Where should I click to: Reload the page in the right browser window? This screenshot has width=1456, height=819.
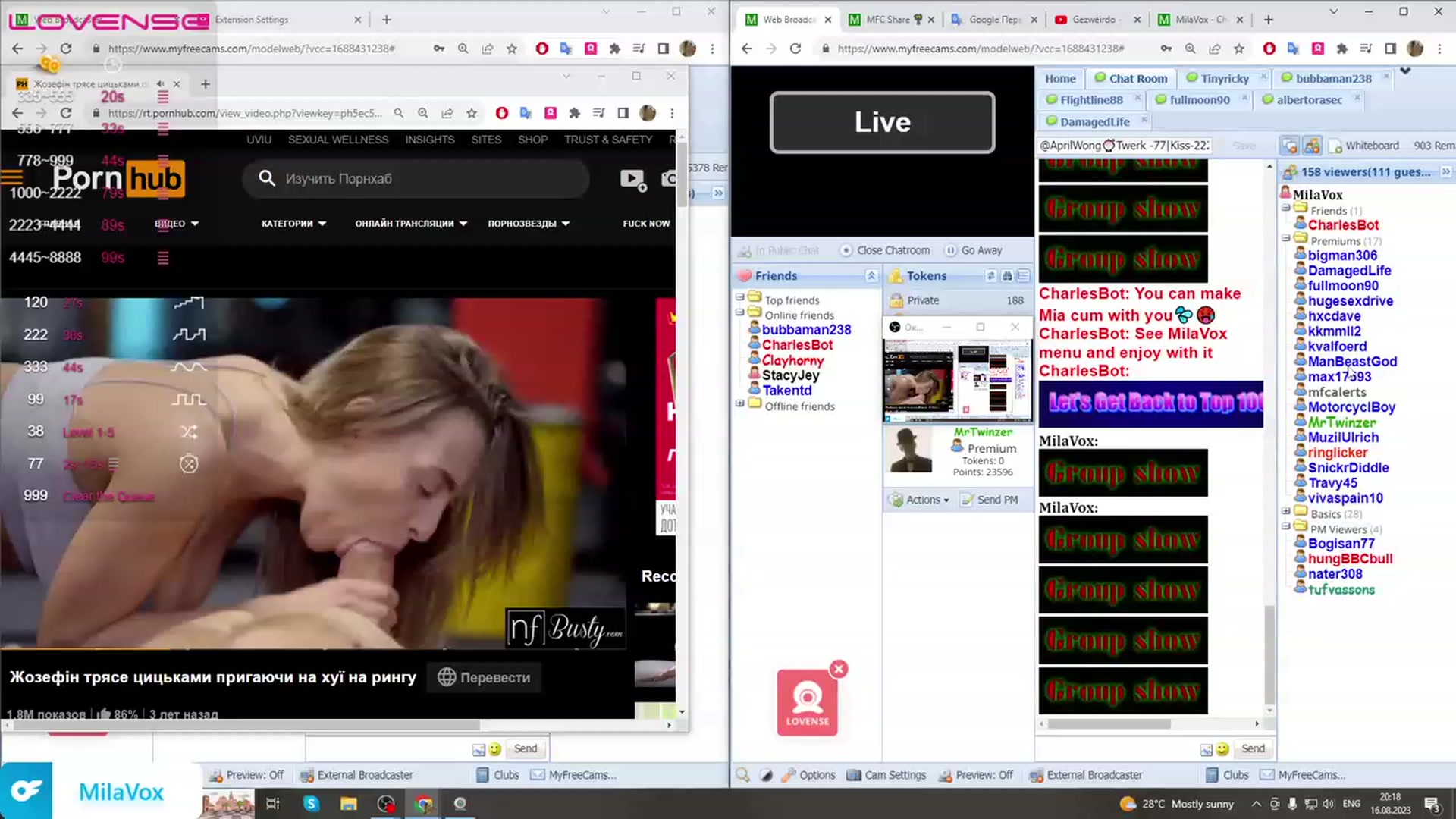[795, 49]
